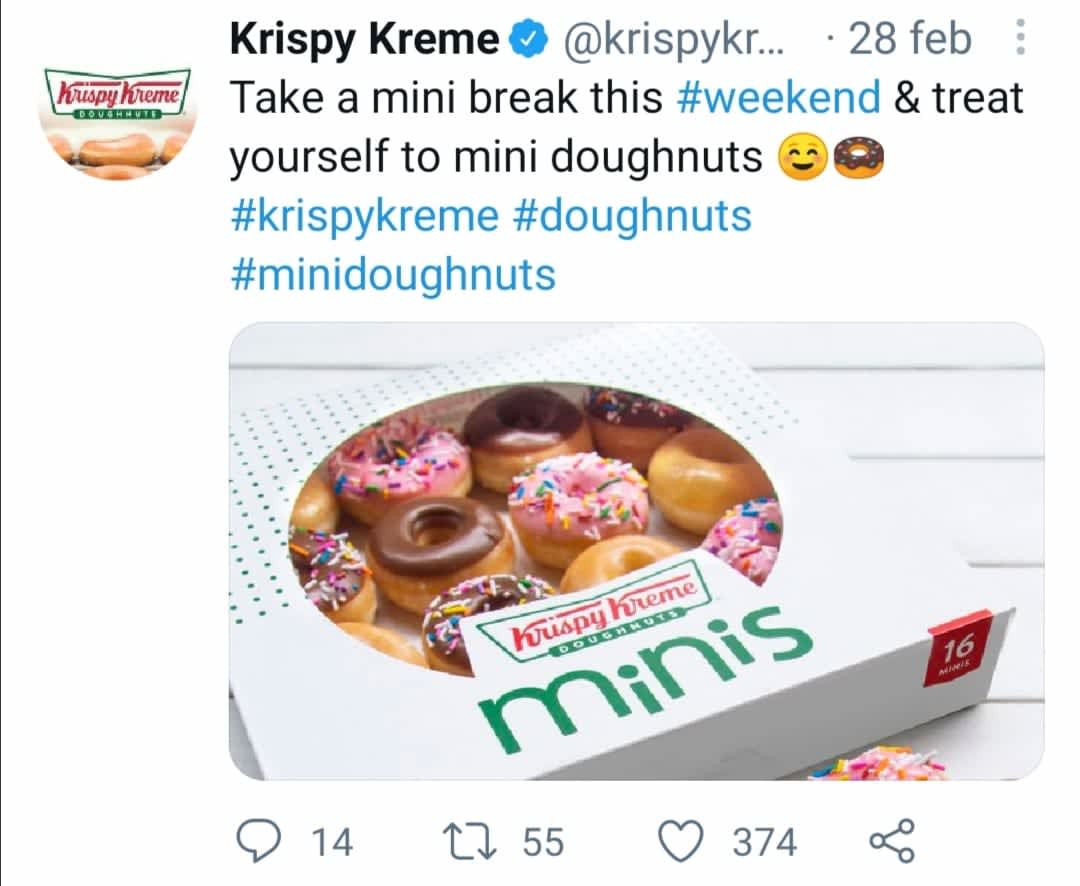Click the reply speech bubble icon
The image size is (1080, 886).
(x=263, y=841)
